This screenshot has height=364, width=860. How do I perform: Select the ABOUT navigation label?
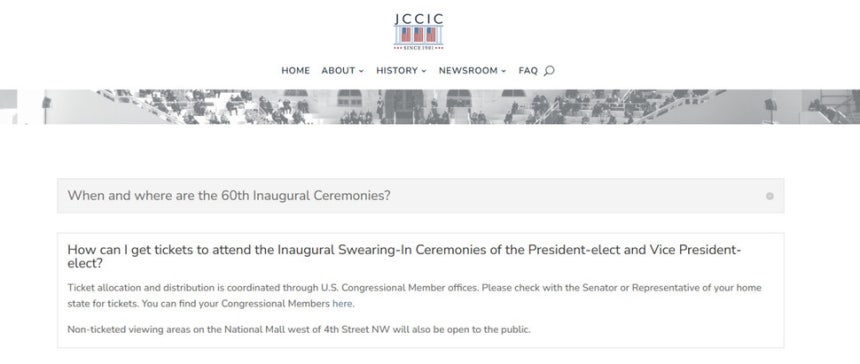(x=338, y=71)
